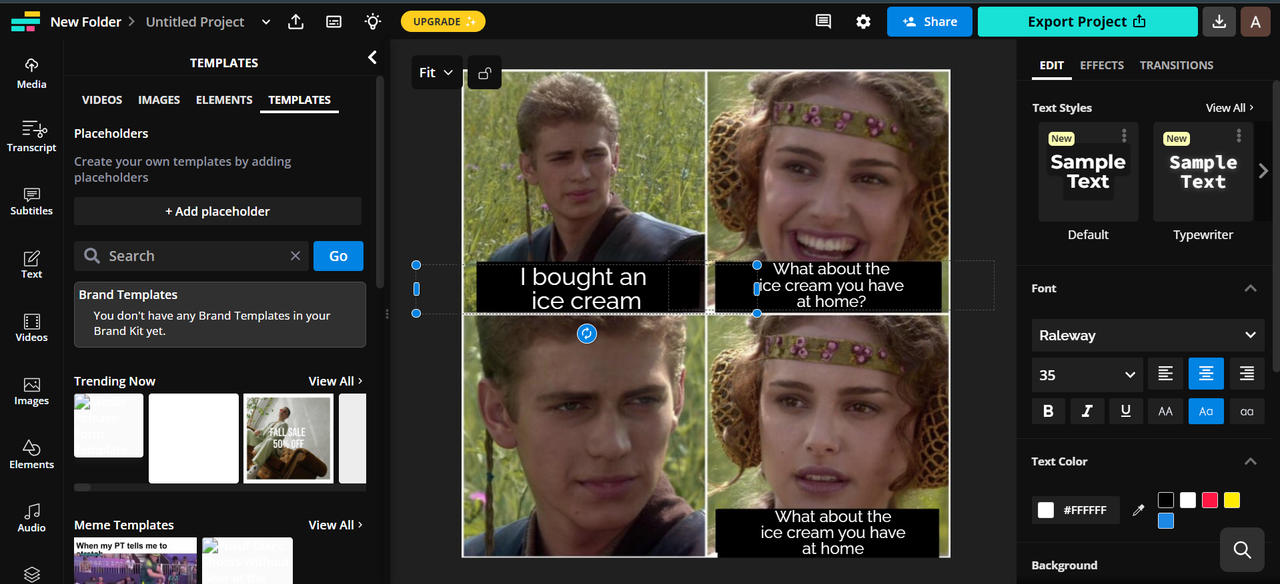
Task: Pick a color with the eyedropper tool
Action: 1138,510
